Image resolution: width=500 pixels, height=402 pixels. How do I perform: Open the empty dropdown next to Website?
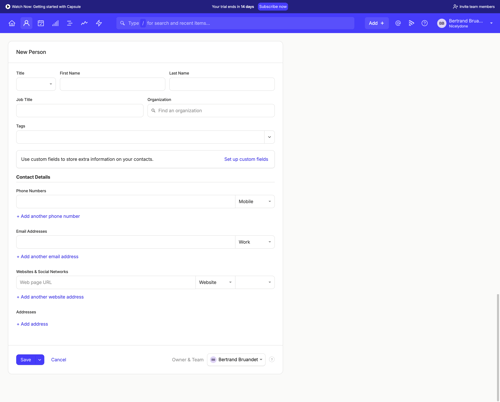point(255,282)
